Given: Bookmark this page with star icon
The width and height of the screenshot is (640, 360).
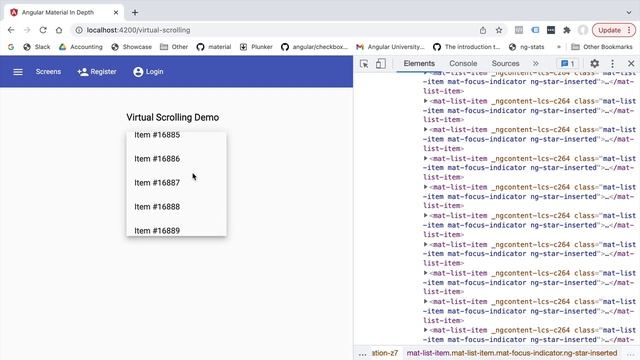Looking at the screenshot, I should [499, 30].
